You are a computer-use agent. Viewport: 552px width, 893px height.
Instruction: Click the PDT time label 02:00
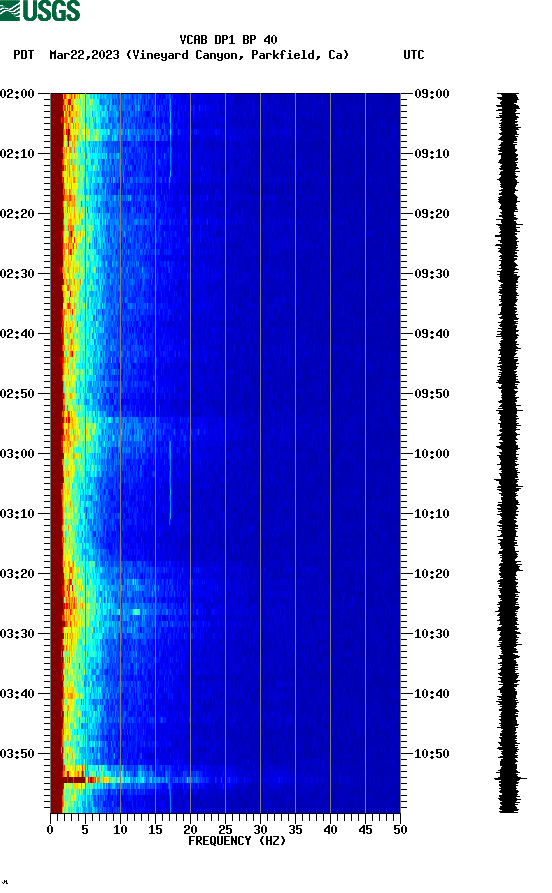[17, 93]
